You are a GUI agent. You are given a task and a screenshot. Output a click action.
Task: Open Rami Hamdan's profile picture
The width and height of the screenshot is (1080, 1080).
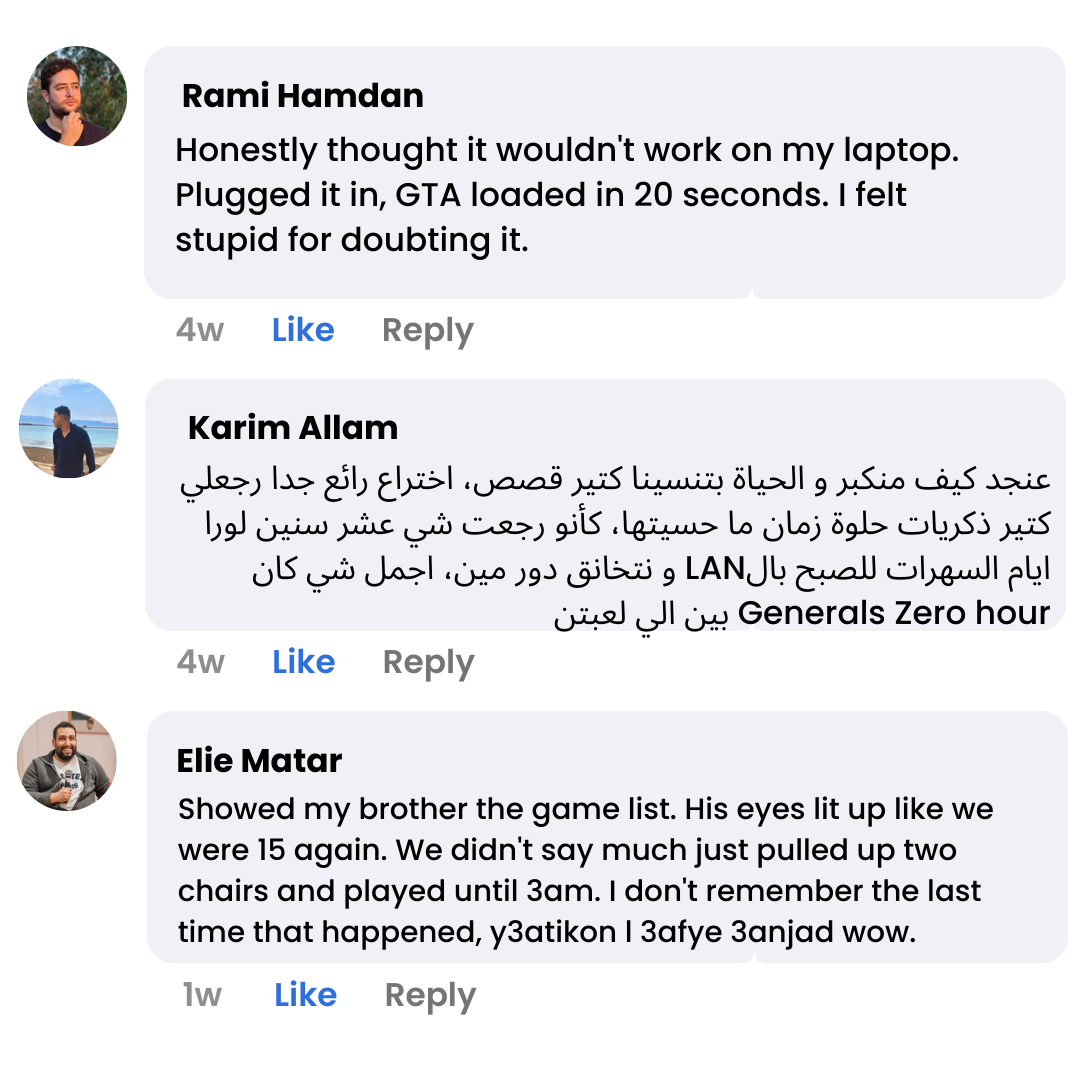pos(76,96)
